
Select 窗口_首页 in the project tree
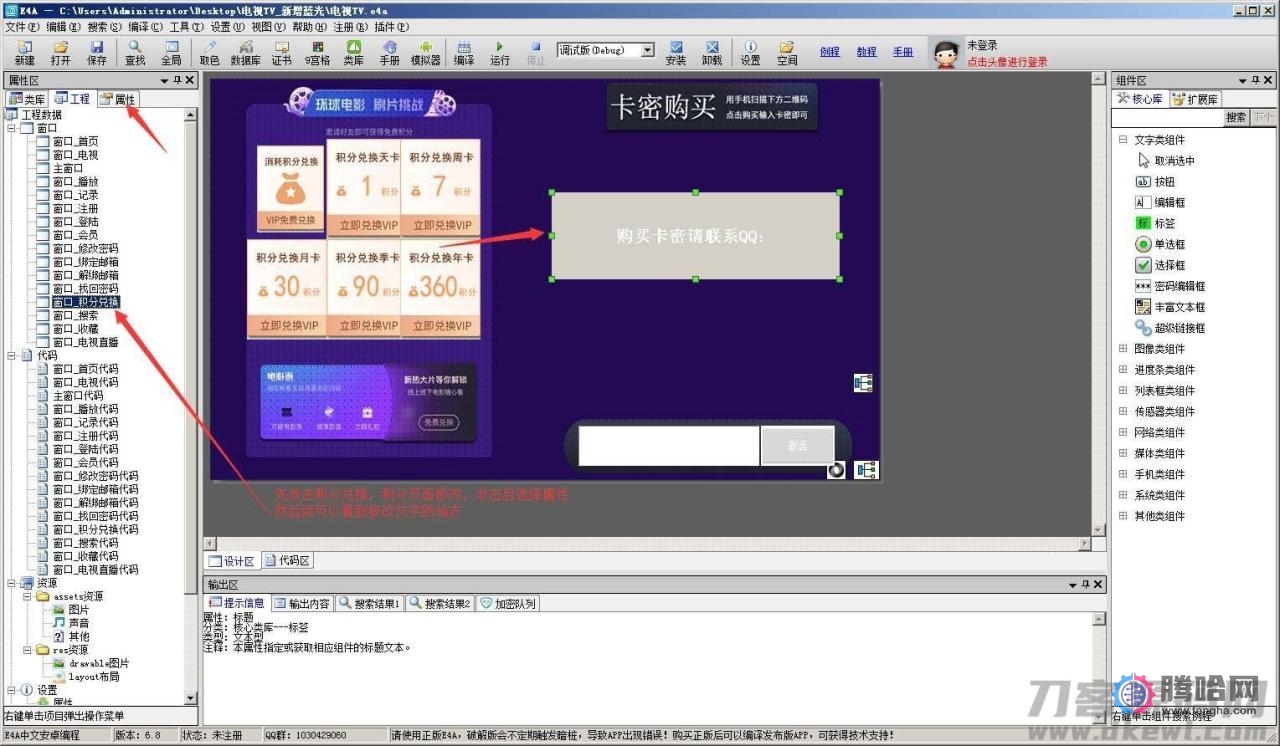point(75,142)
